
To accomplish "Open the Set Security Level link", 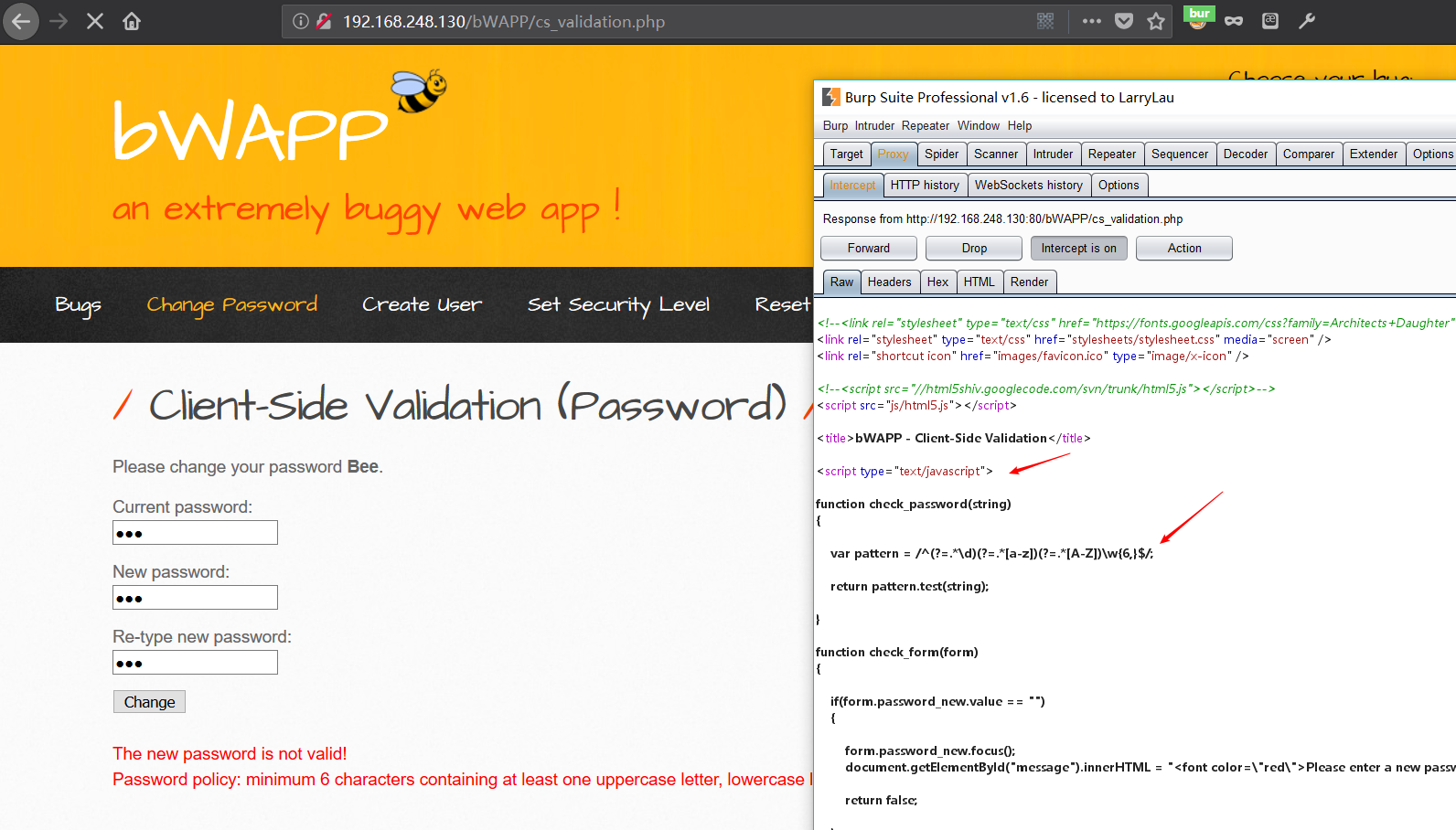I will click(x=618, y=305).
